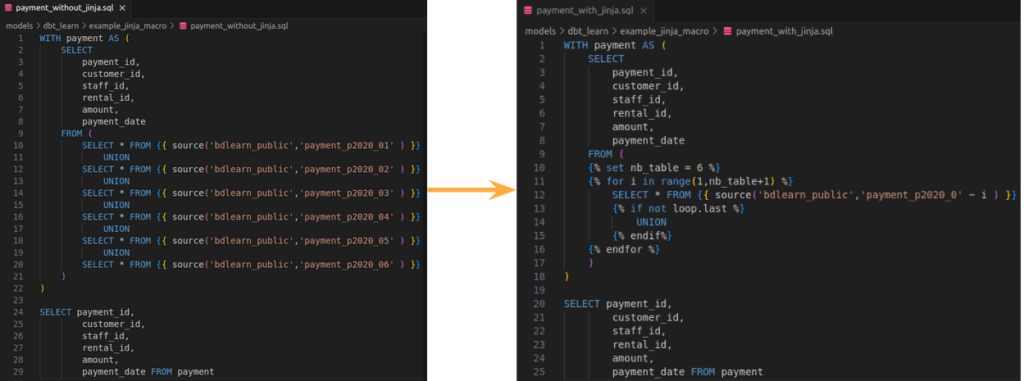Click '{% endfor %}' line in right editor

tap(624, 250)
